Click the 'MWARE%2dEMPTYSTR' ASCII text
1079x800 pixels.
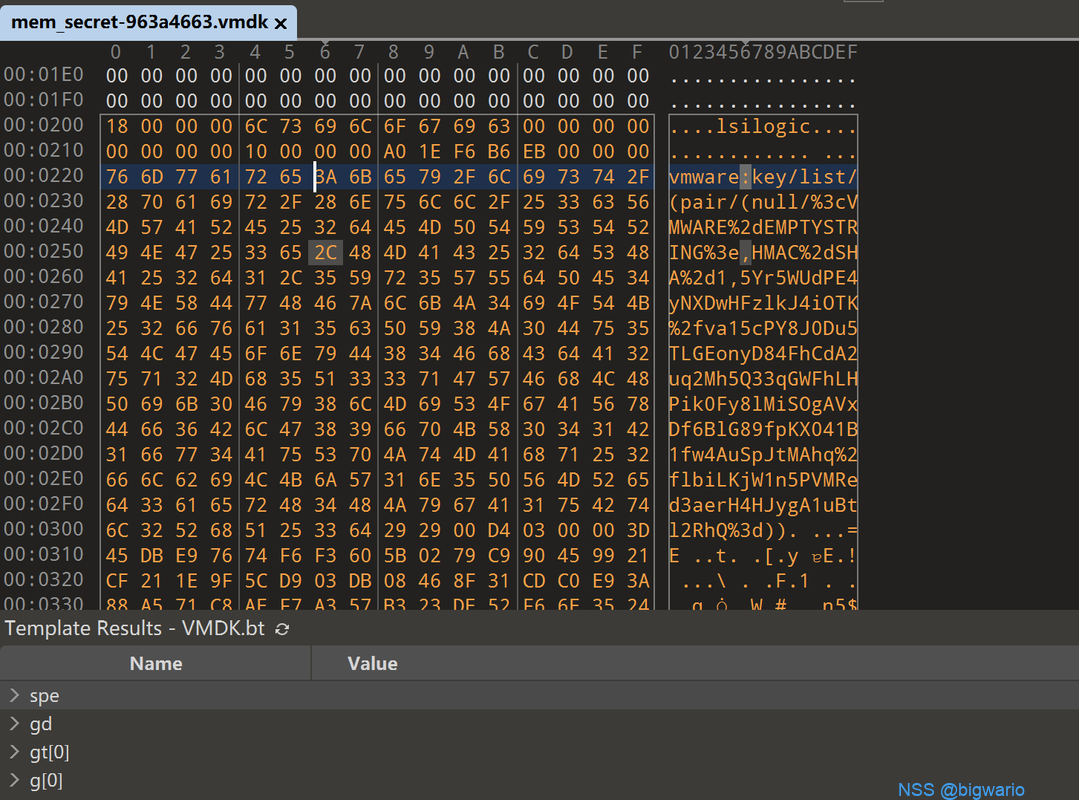[x=763, y=227]
